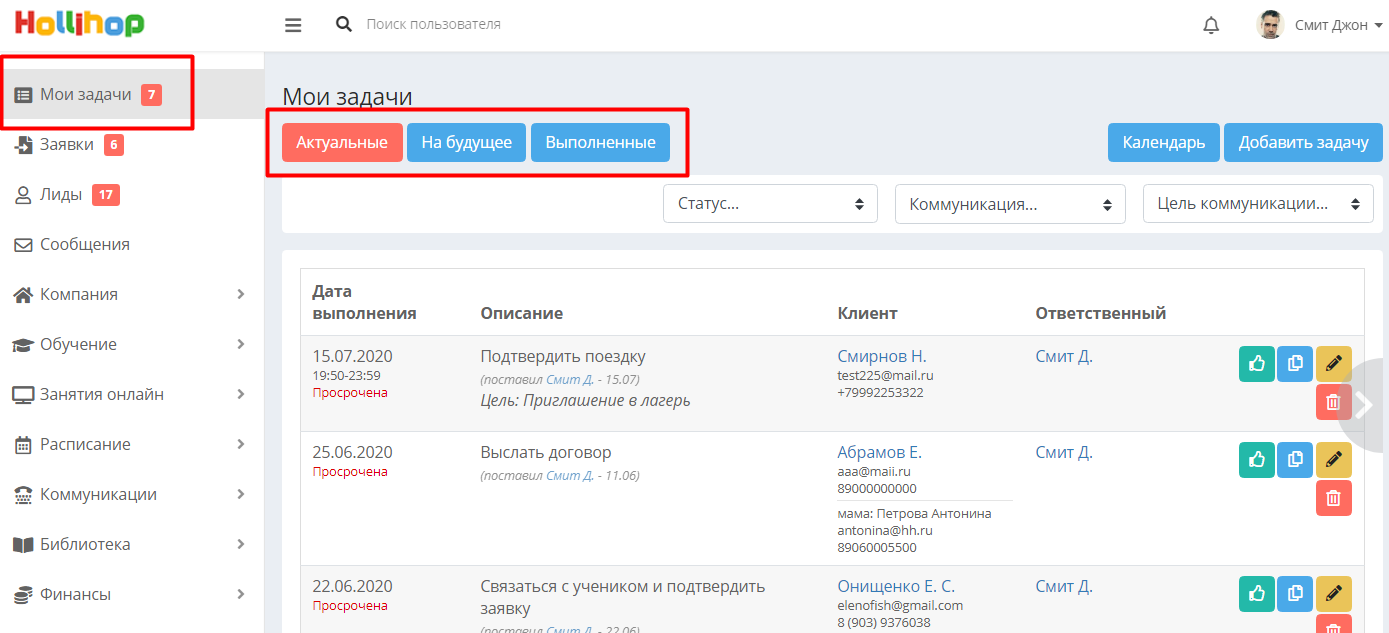This screenshot has height=633, width=1389.
Task: Click the Лиды person icon
Action: tap(23, 195)
